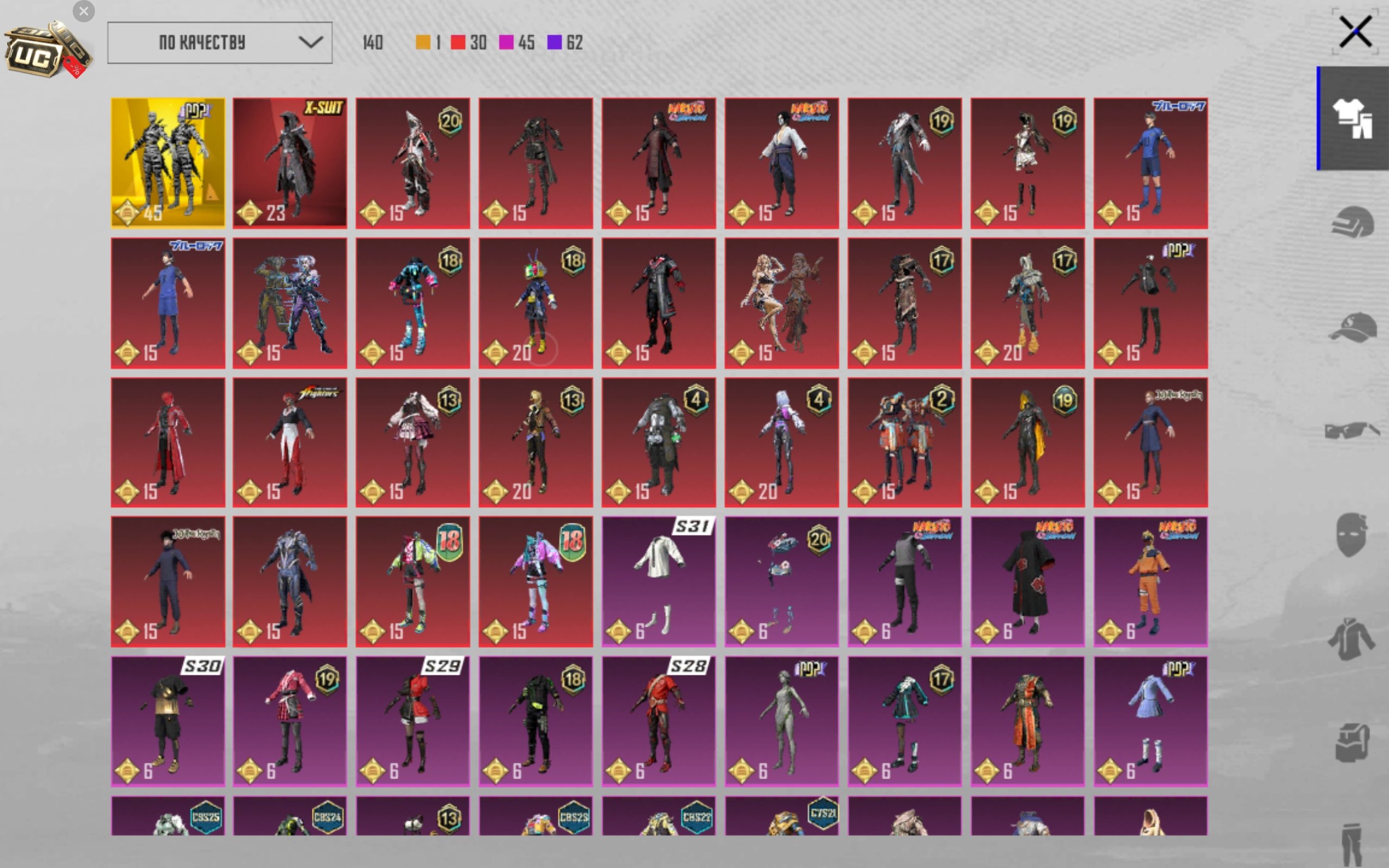Select the black-green outfit with badge 18
The width and height of the screenshot is (1389, 868).
tap(536, 722)
